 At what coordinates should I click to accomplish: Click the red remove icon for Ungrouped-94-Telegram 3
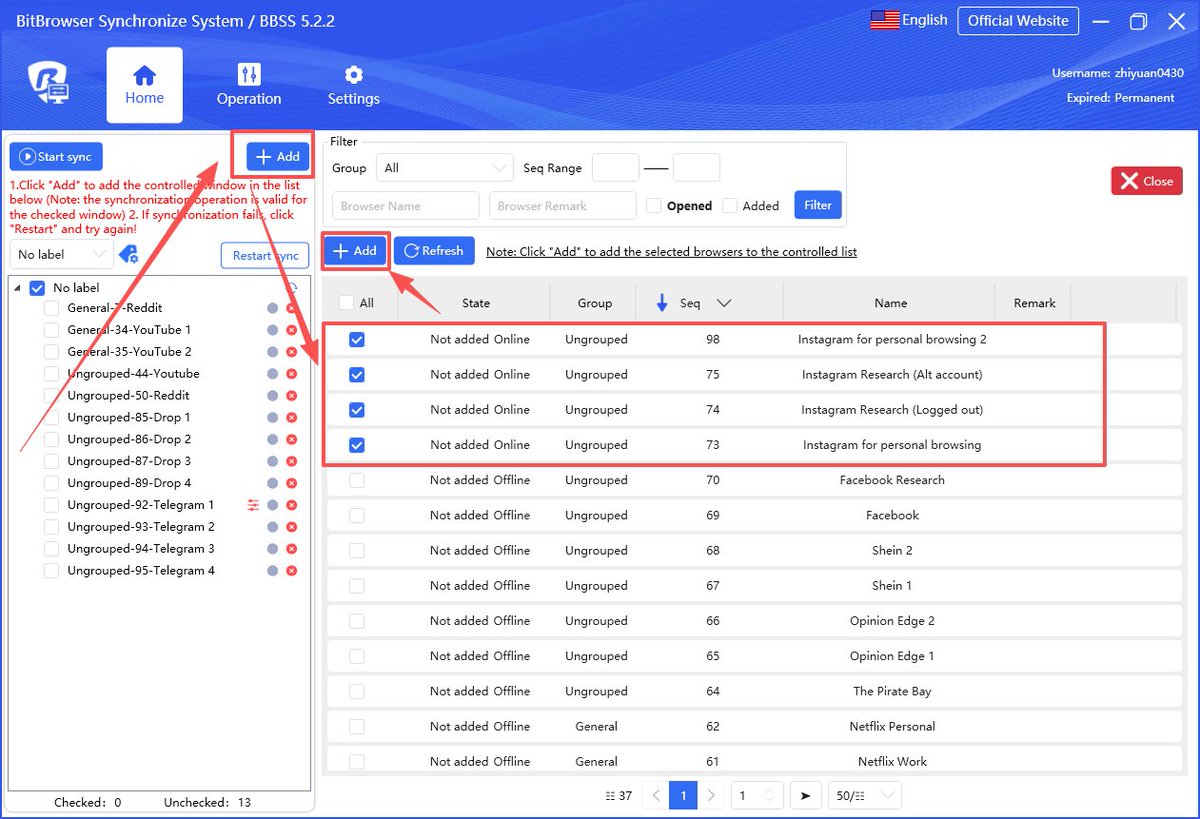pyautogui.click(x=292, y=549)
